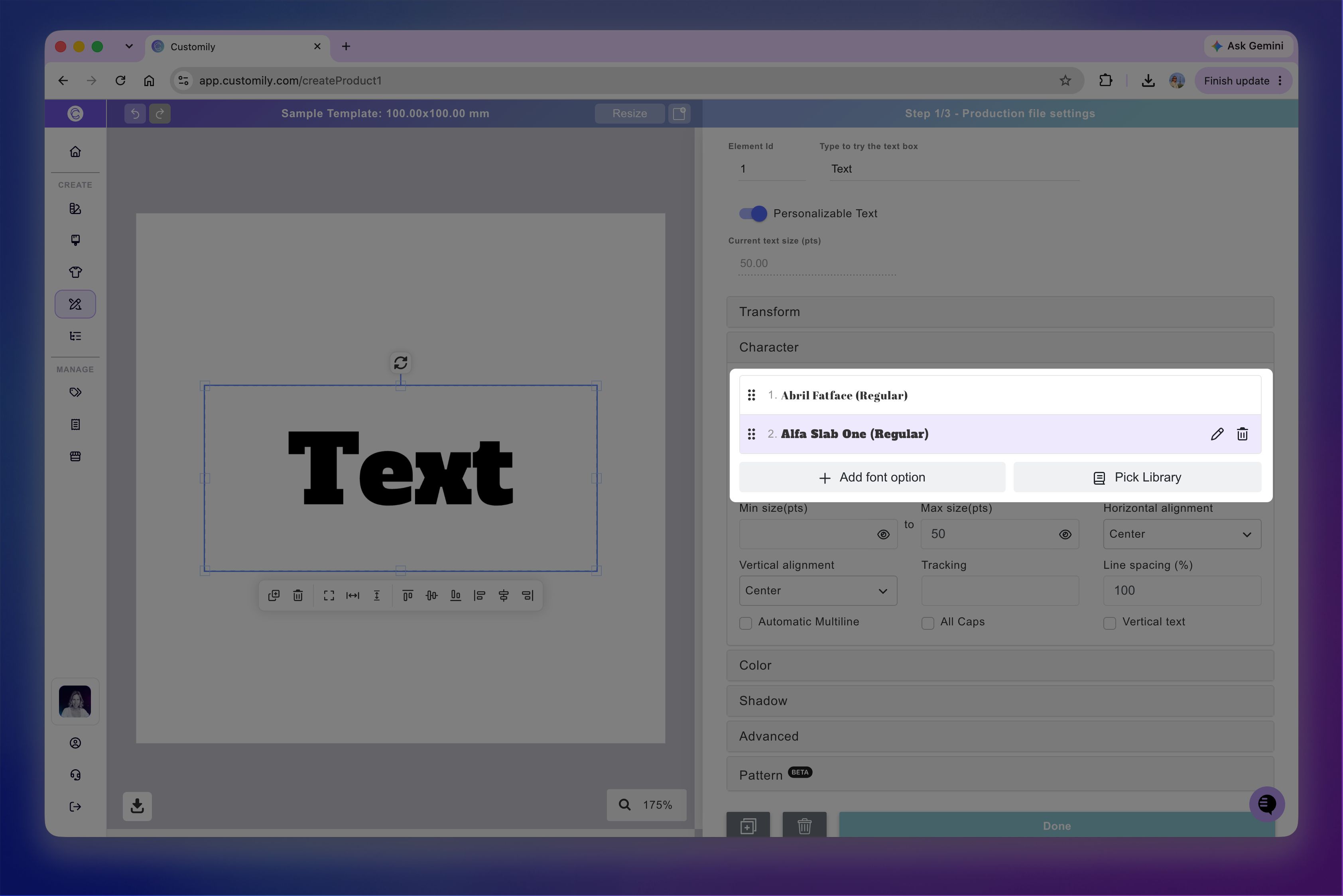Screen dimensions: 1343x896
Task: Toggle Min size visibility eye
Action: 883,534
